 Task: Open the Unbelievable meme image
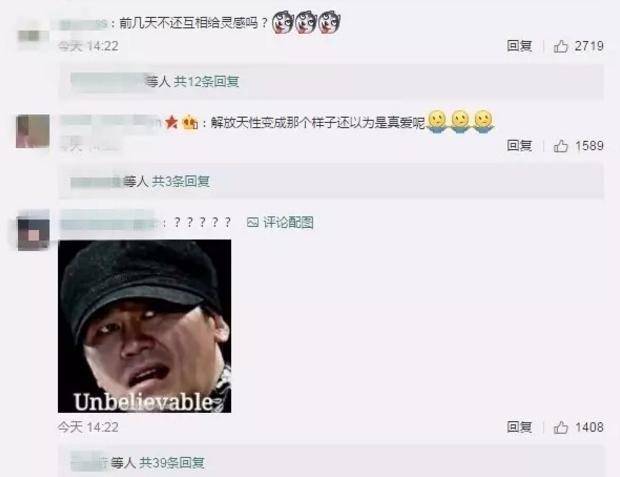pyautogui.click(x=145, y=326)
